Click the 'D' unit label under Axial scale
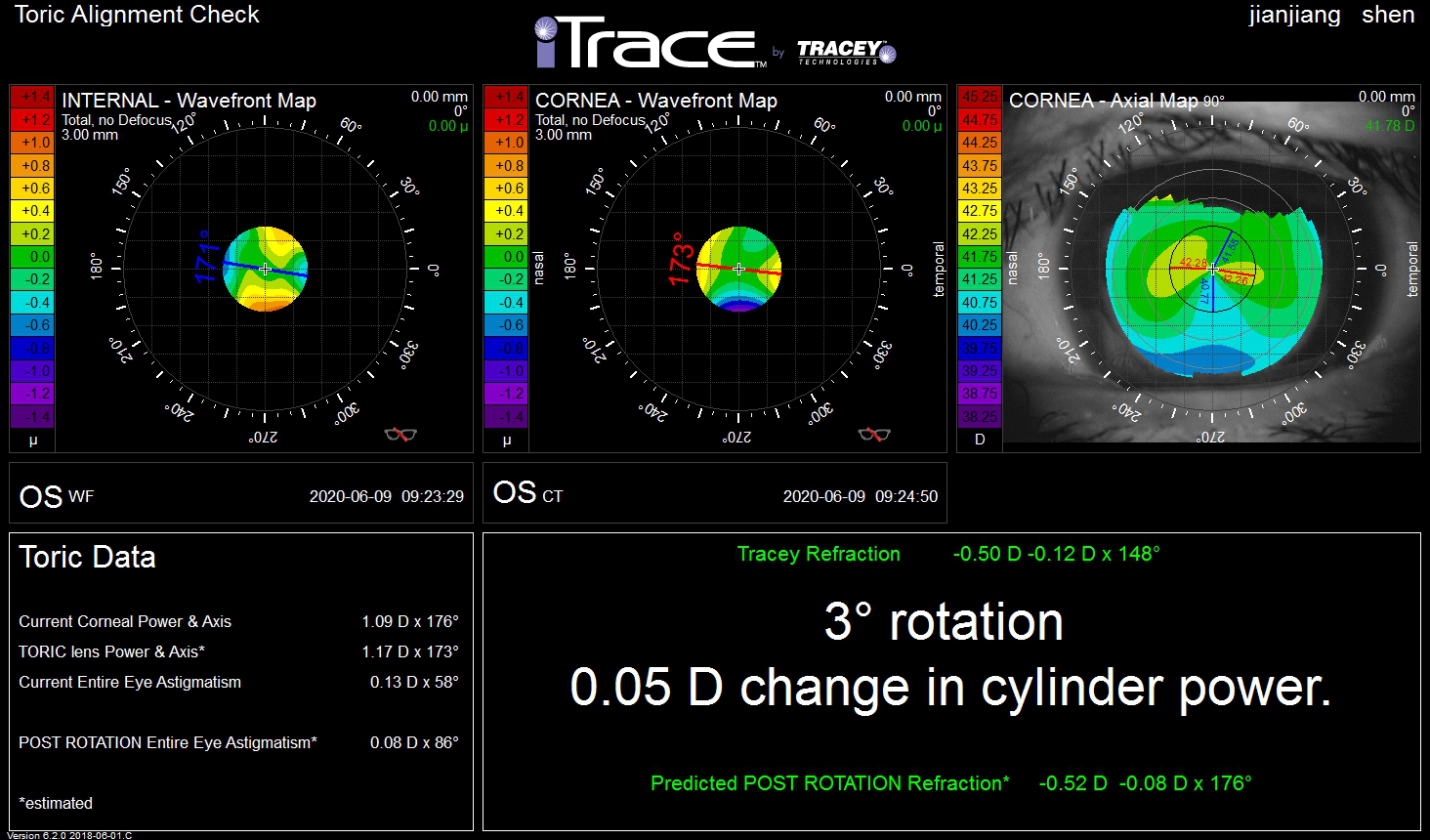Image resolution: width=1430 pixels, height=840 pixels. [x=980, y=440]
